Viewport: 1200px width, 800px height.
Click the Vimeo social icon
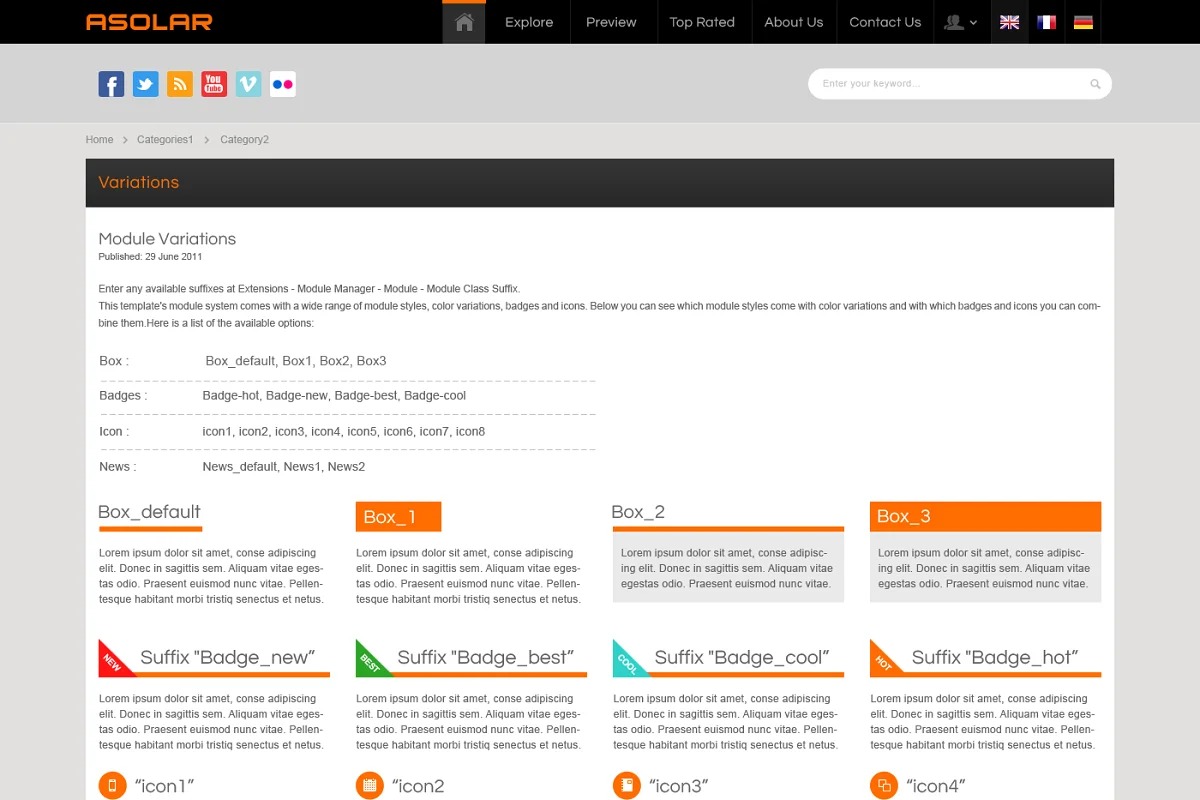click(x=249, y=84)
